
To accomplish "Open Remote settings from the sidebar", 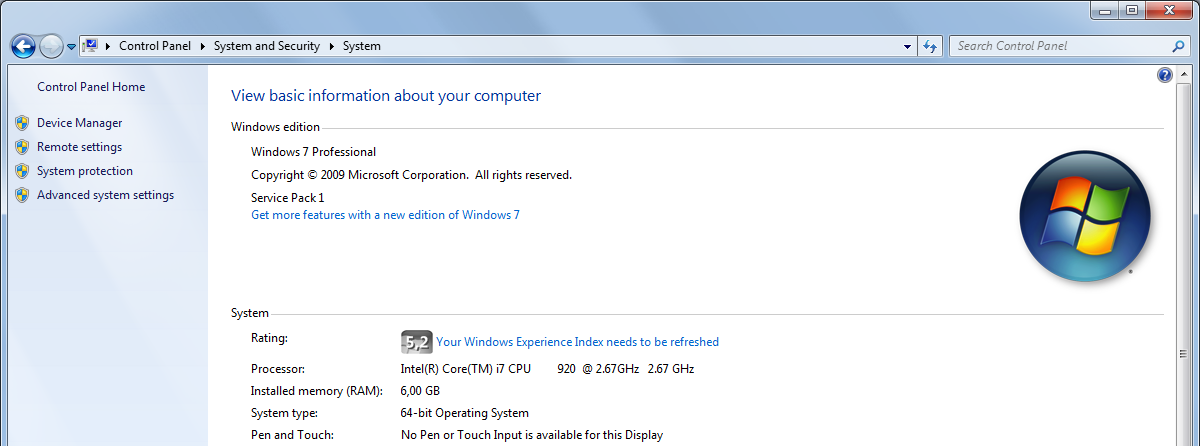I will point(79,147).
